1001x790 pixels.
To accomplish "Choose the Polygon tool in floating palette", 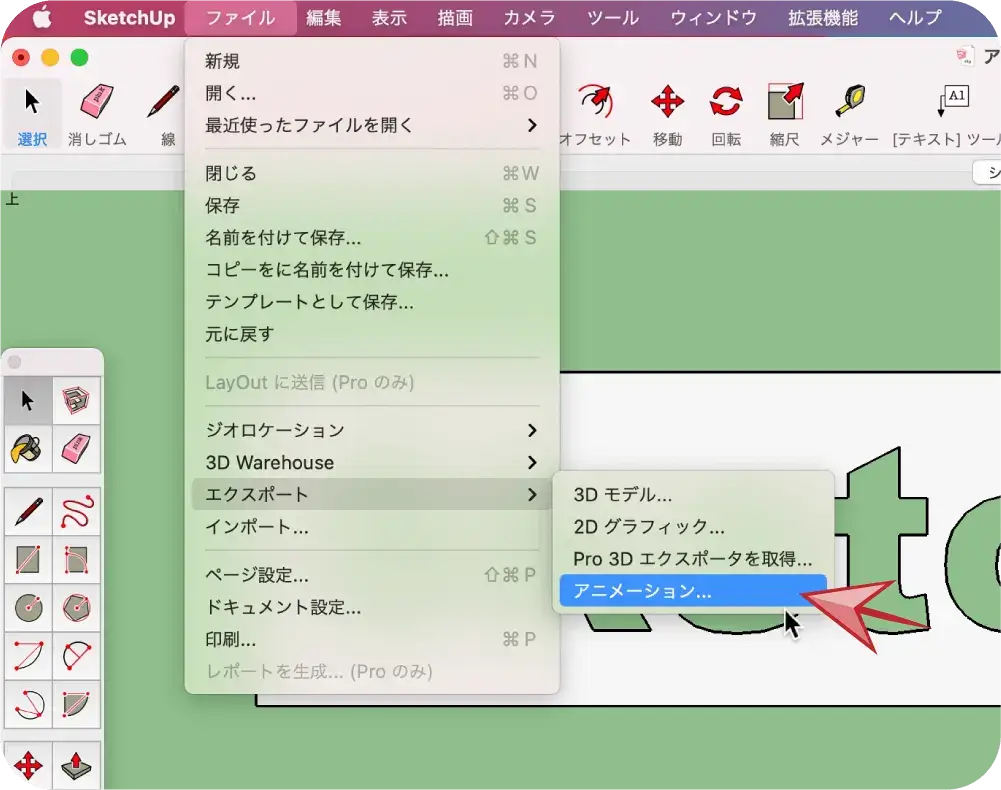I will click(x=77, y=607).
